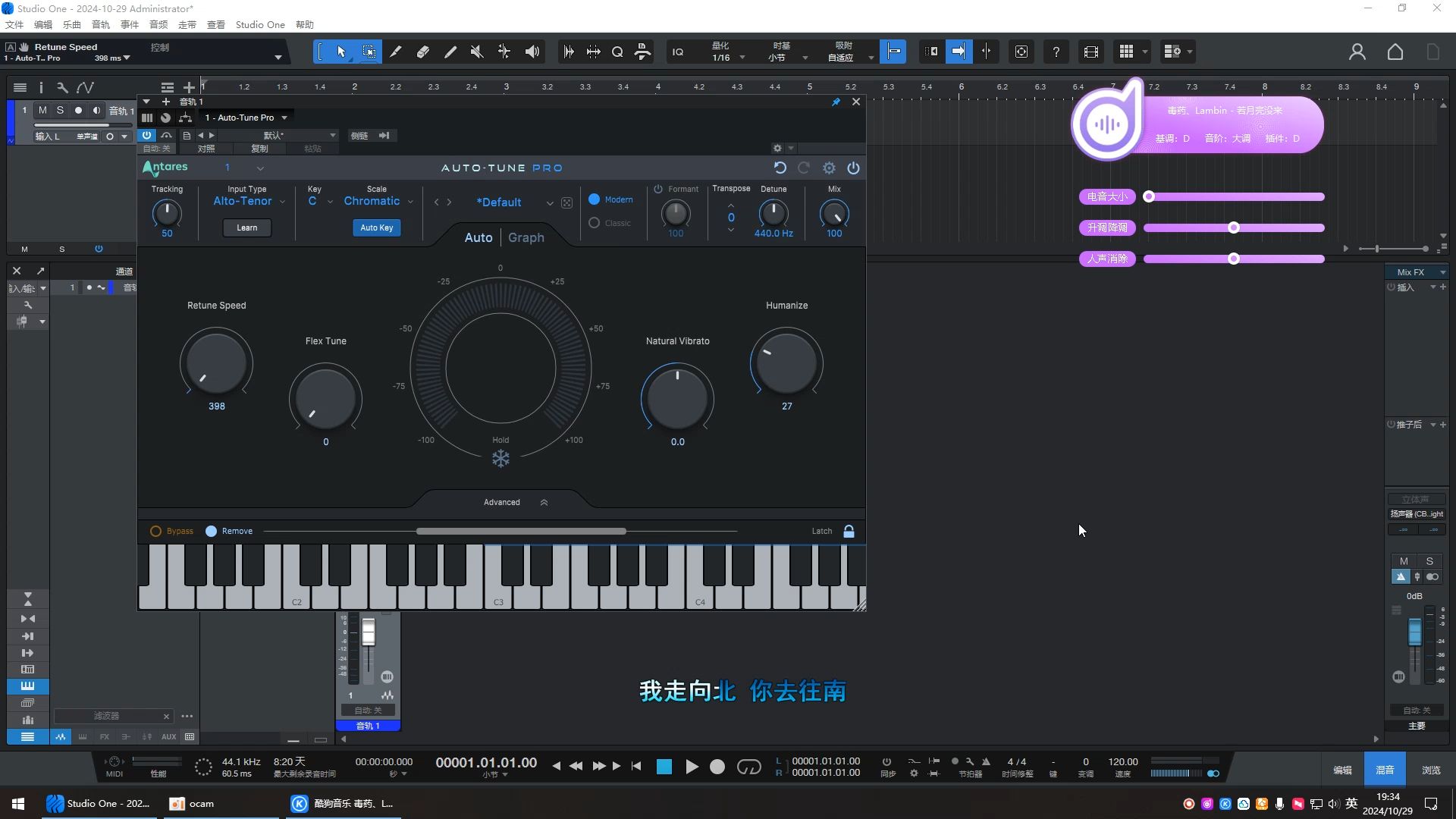1456x819 pixels.
Task: Open the 浏览 browse view
Action: (1431, 770)
